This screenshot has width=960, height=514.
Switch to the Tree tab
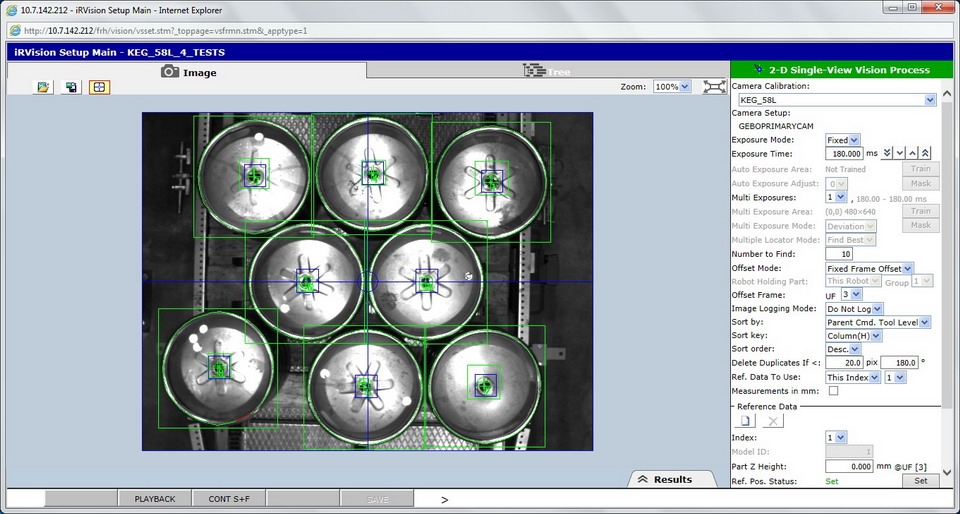click(x=547, y=71)
